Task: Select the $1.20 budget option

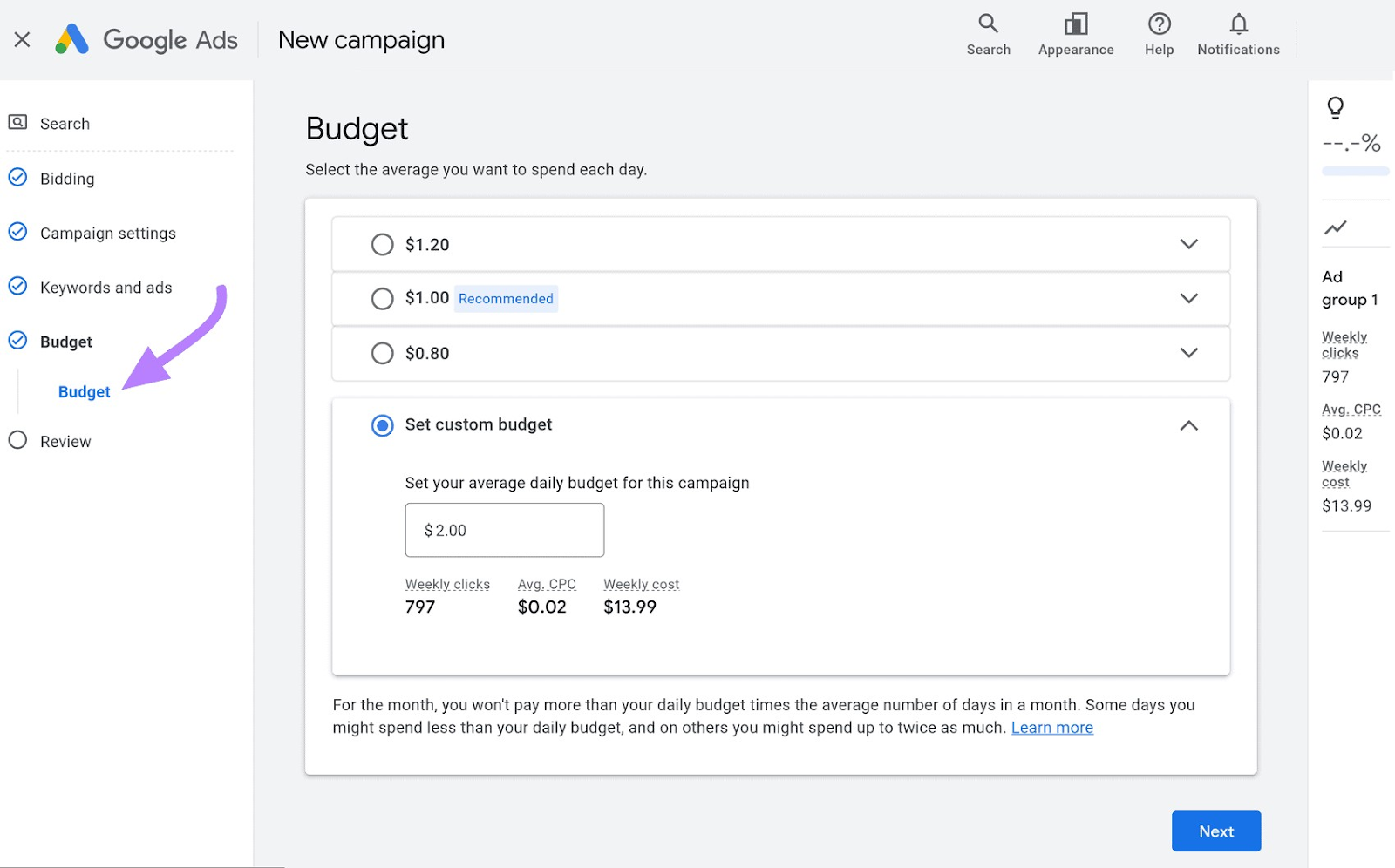Action: [382, 244]
